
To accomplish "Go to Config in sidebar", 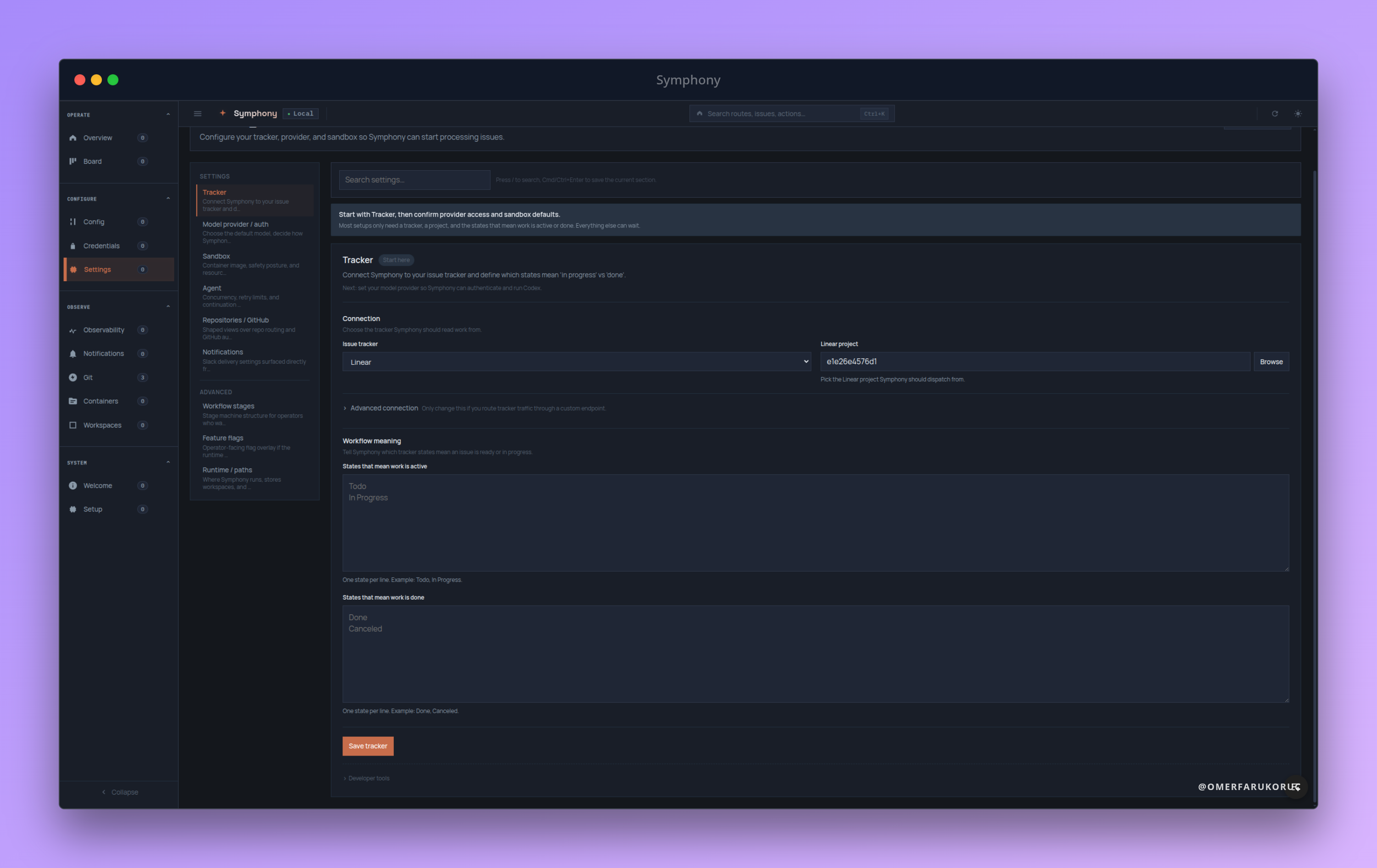I will pyautogui.click(x=118, y=222).
